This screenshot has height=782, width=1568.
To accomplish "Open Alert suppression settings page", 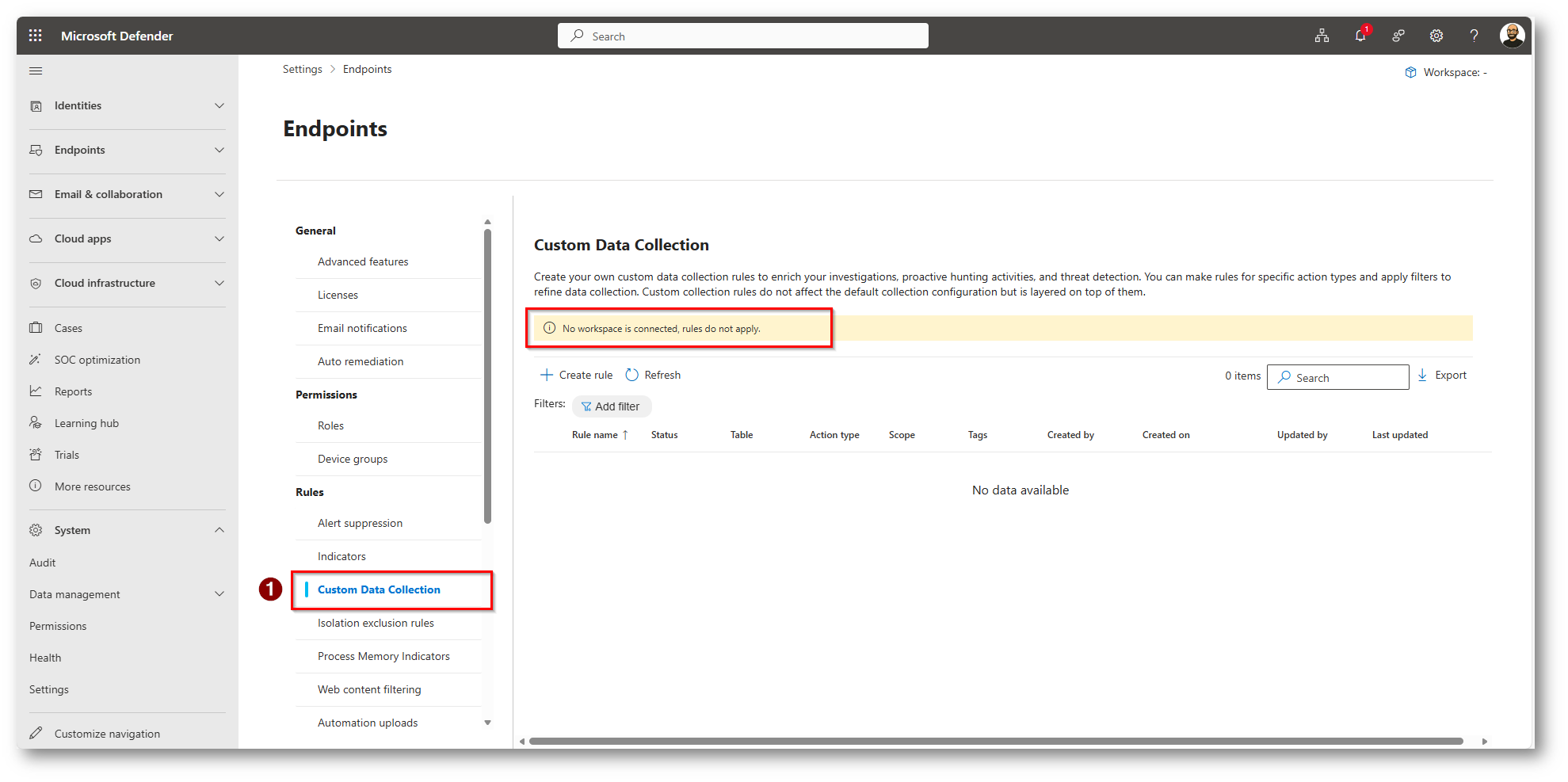I will 360,524.
